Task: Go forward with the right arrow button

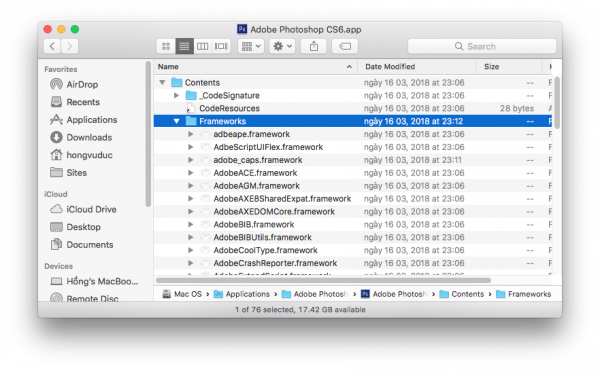Action: (70, 46)
